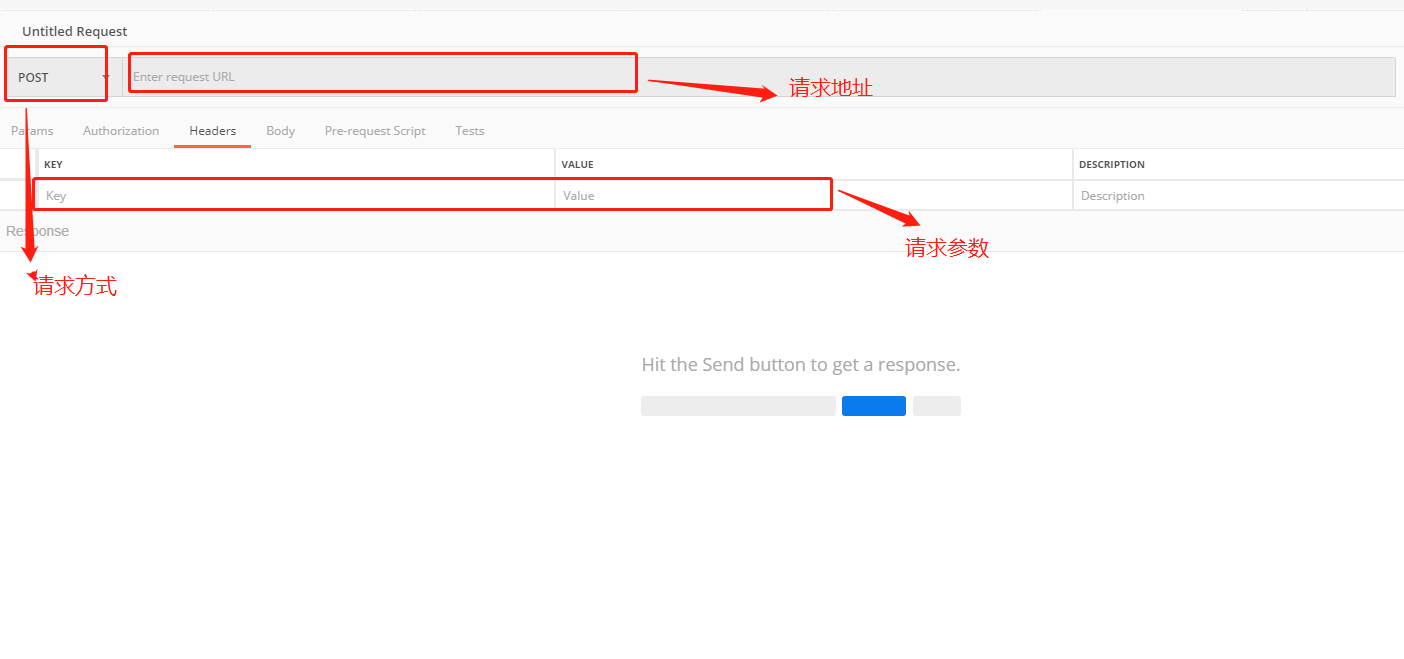Click the 'Hit the Send button' message

click(801, 365)
